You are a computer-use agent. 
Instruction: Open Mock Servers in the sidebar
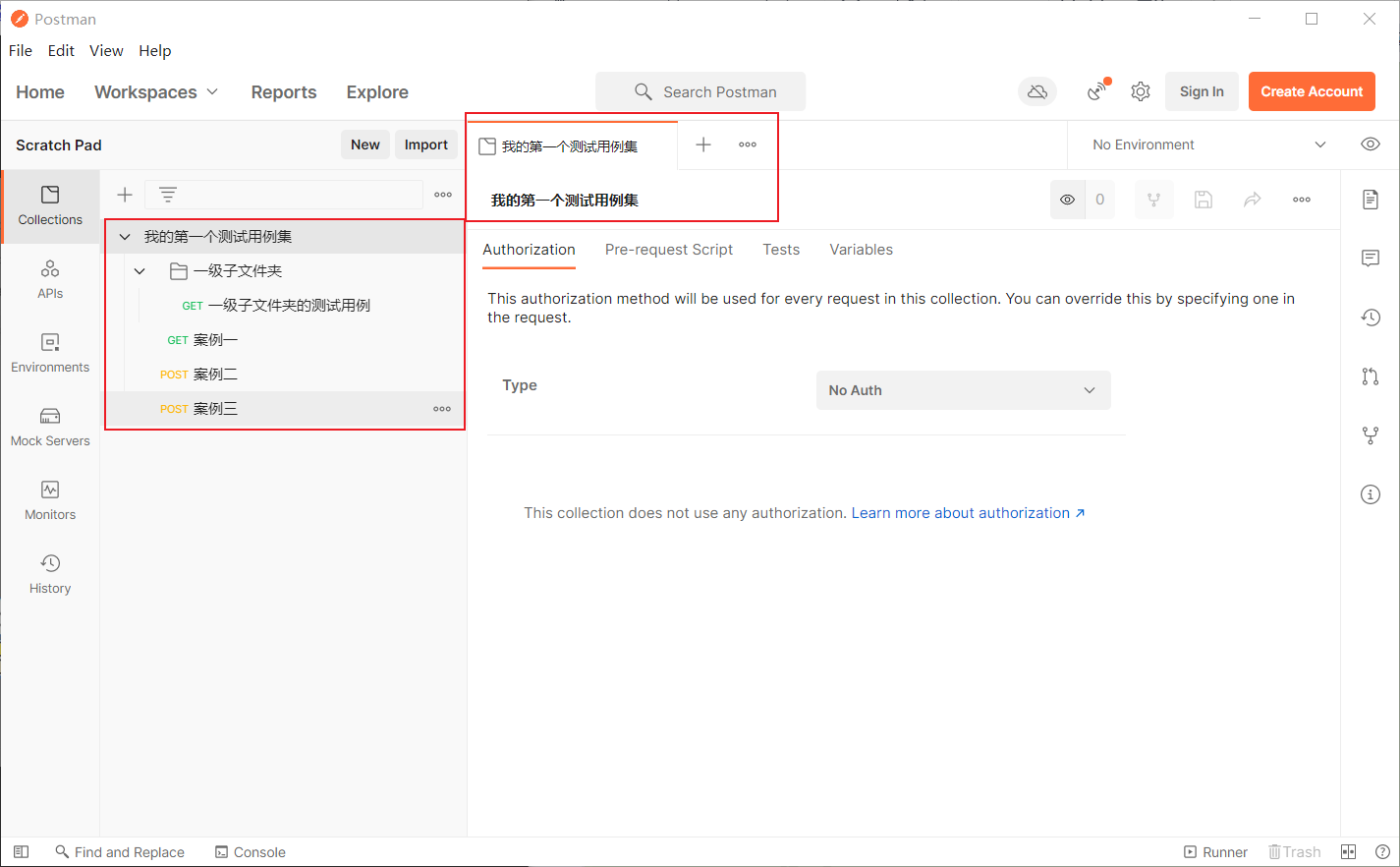[x=50, y=427]
